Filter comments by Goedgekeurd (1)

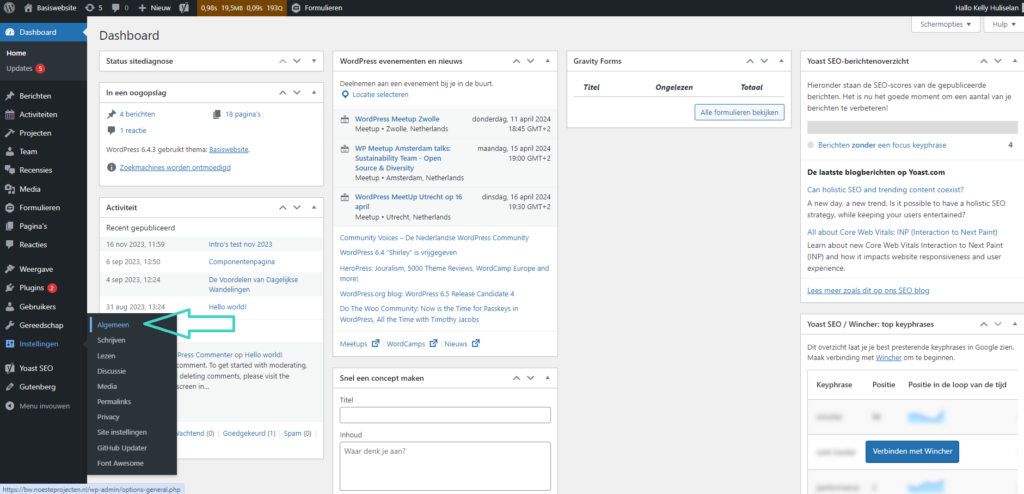249,433
